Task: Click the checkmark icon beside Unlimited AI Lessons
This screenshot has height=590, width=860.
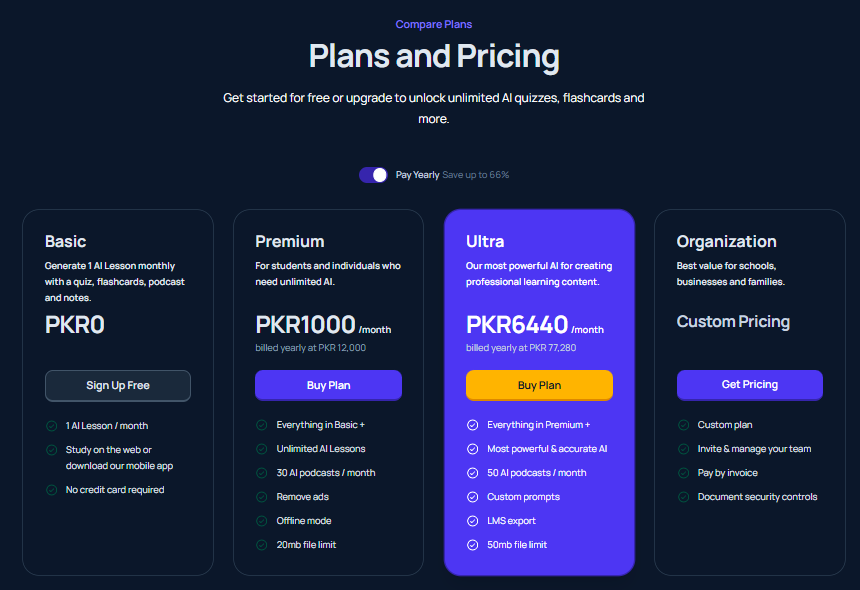Action: [x=262, y=449]
